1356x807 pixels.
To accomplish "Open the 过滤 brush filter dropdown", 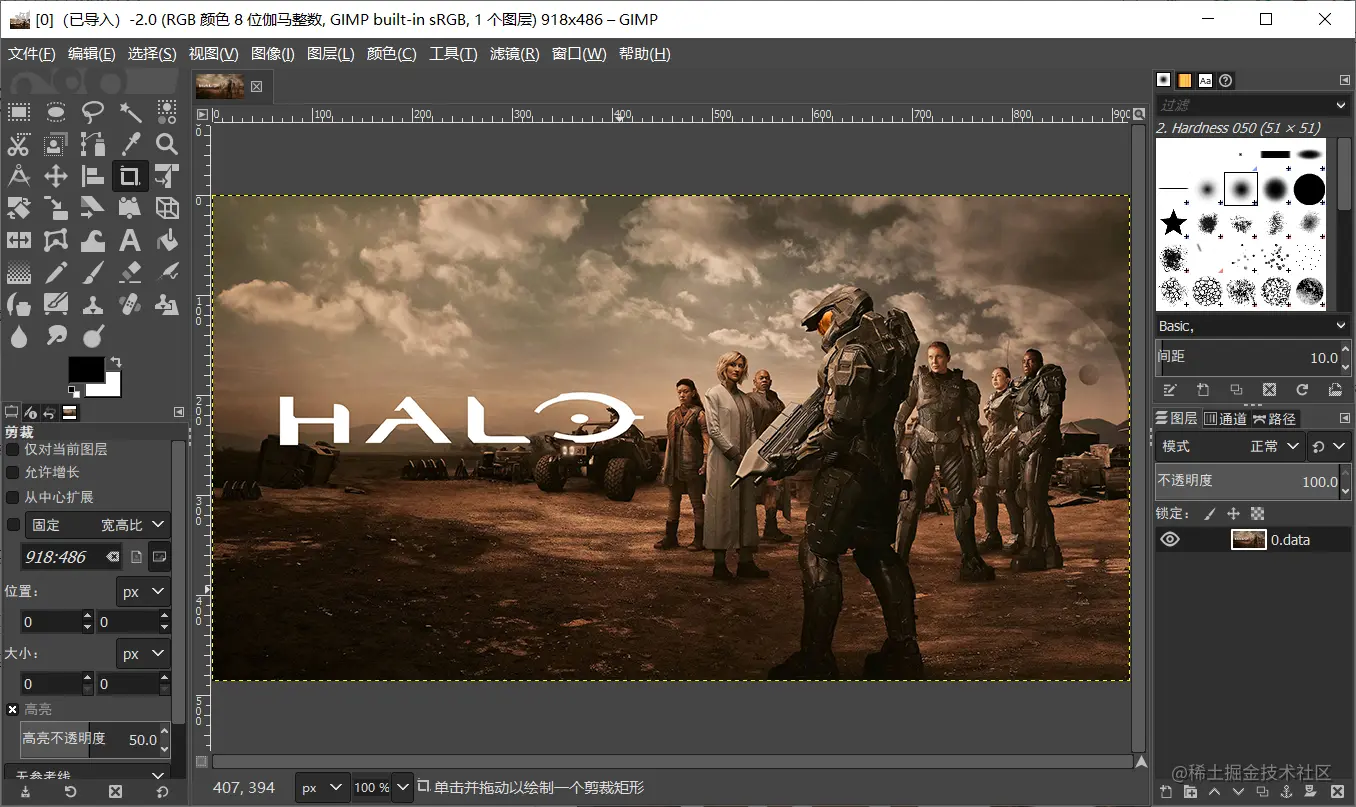I will pyautogui.click(x=1253, y=105).
